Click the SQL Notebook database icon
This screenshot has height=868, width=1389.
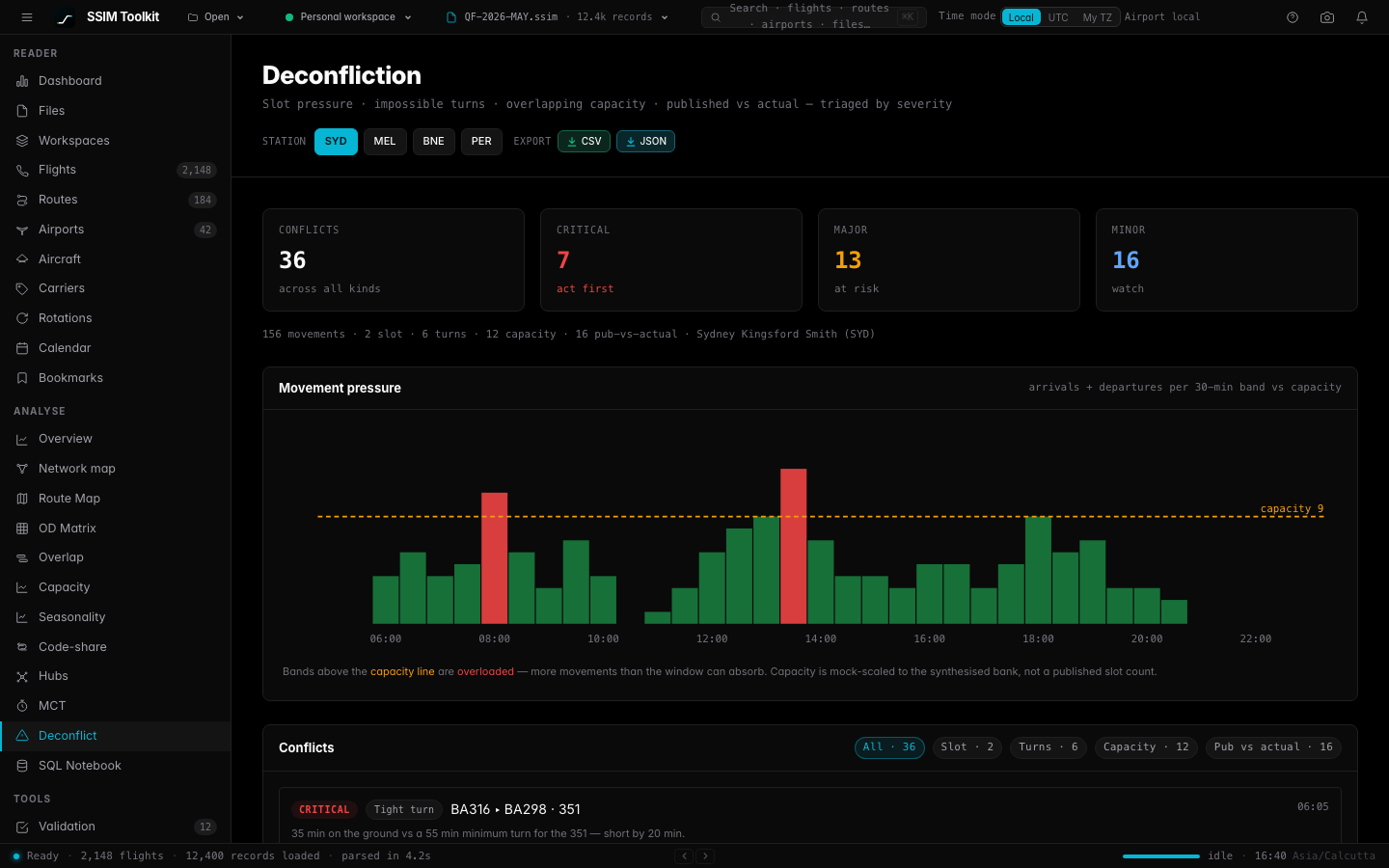click(22, 766)
